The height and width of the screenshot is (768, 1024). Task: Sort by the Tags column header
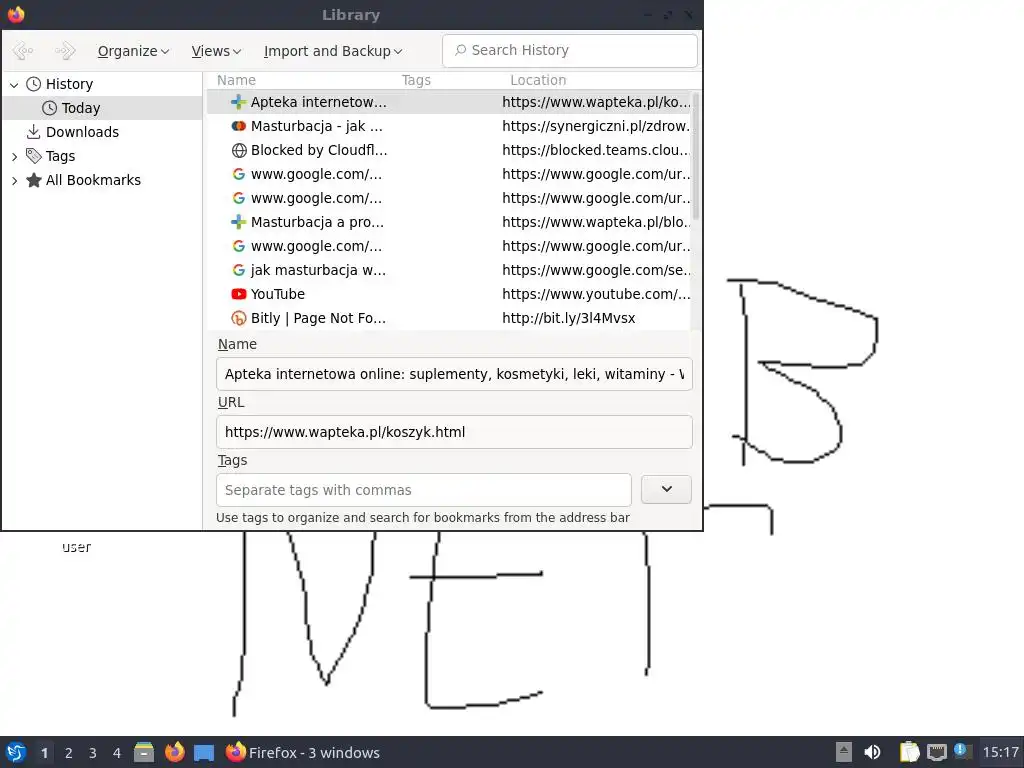coord(416,80)
